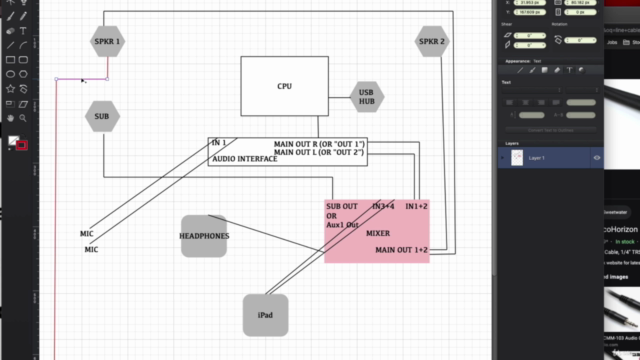Select the CPU rectangle
The height and width of the screenshot is (360, 640).
tap(284, 86)
